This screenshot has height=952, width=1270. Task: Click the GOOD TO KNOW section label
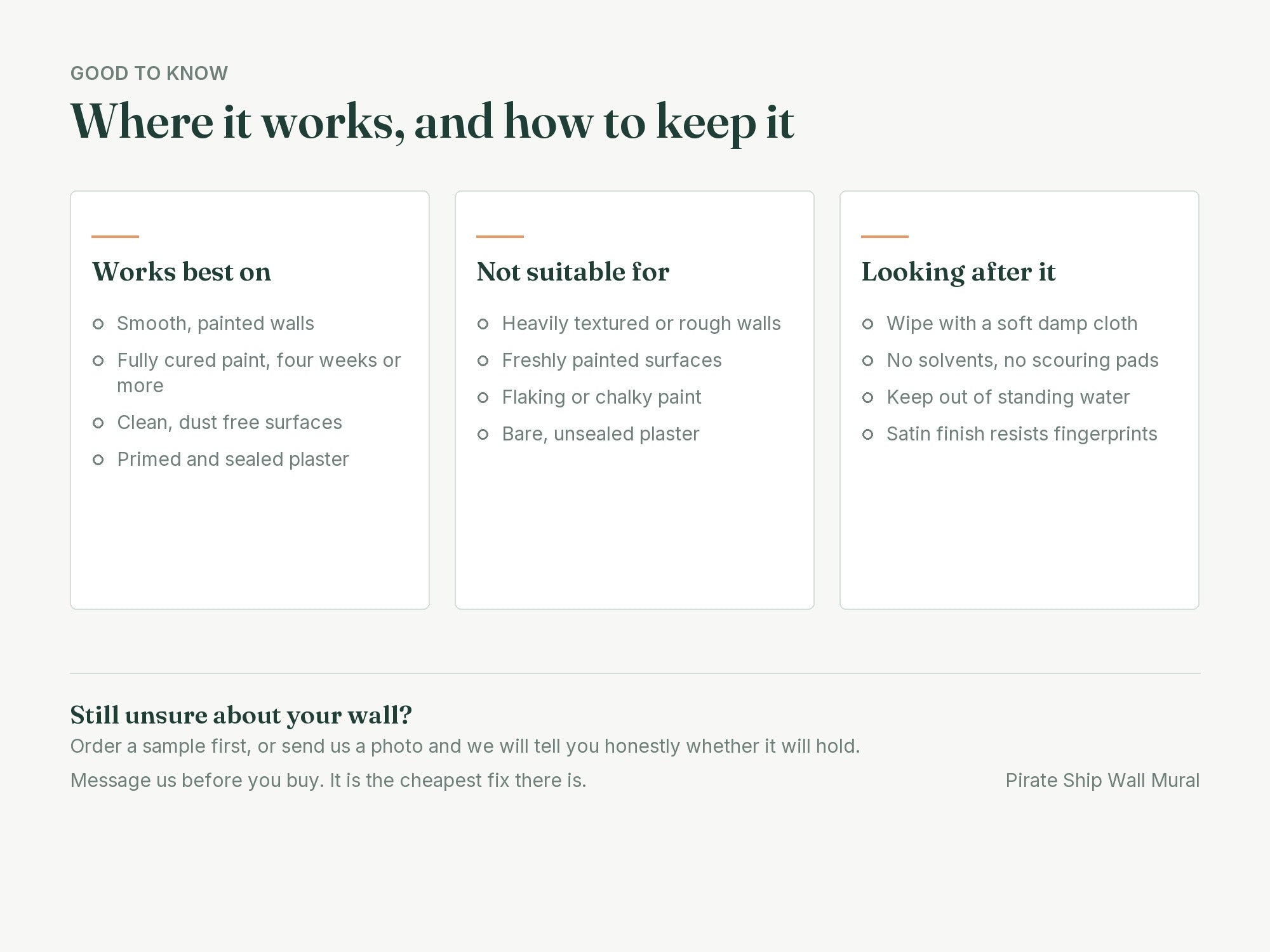tap(149, 73)
